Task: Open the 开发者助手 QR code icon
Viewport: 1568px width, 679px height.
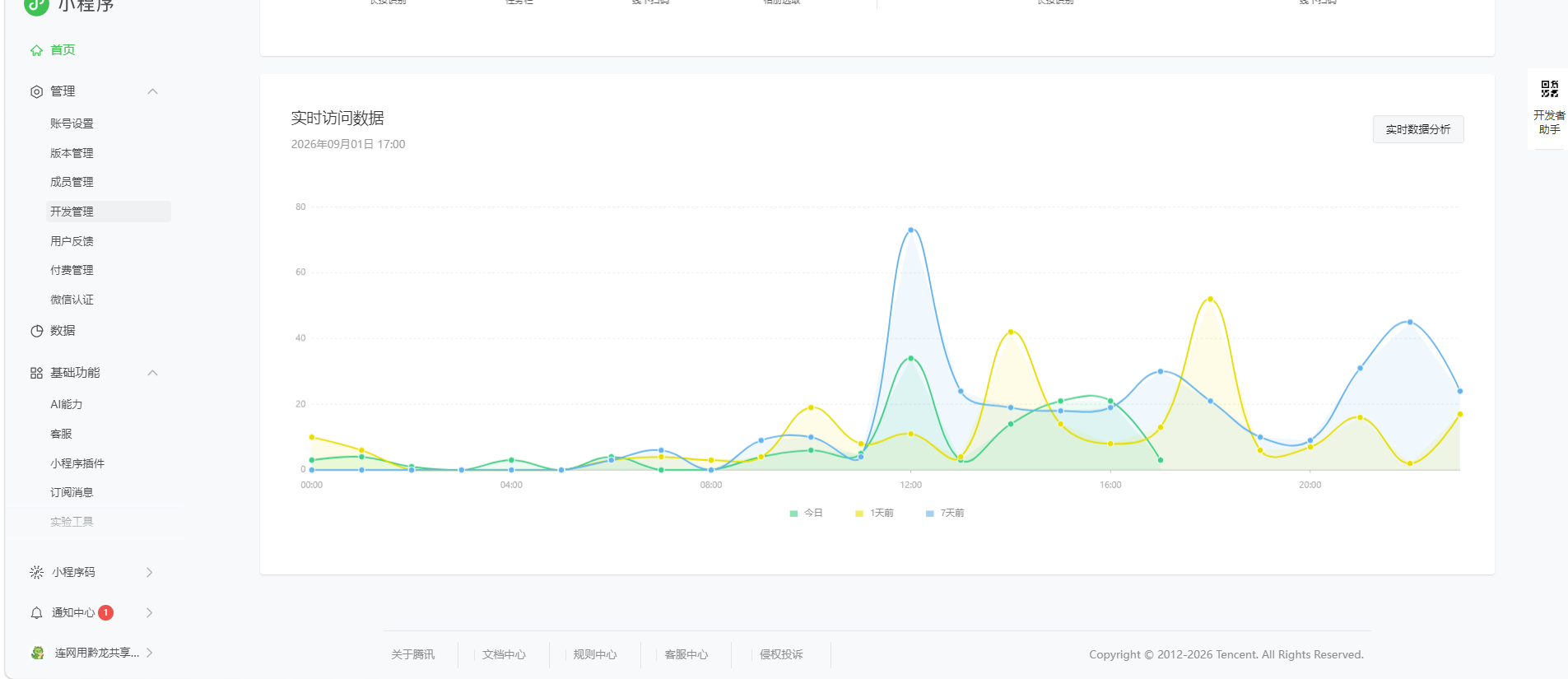Action: (1550, 89)
